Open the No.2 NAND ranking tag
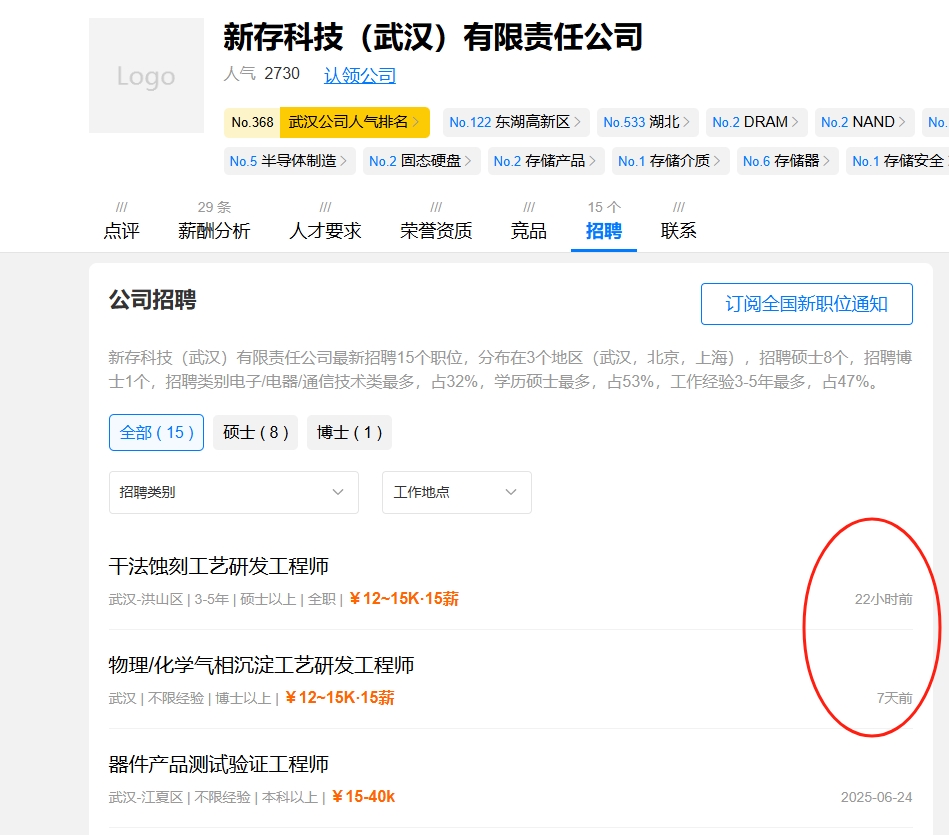Image resolution: width=949 pixels, height=835 pixels. click(x=864, y=122)
